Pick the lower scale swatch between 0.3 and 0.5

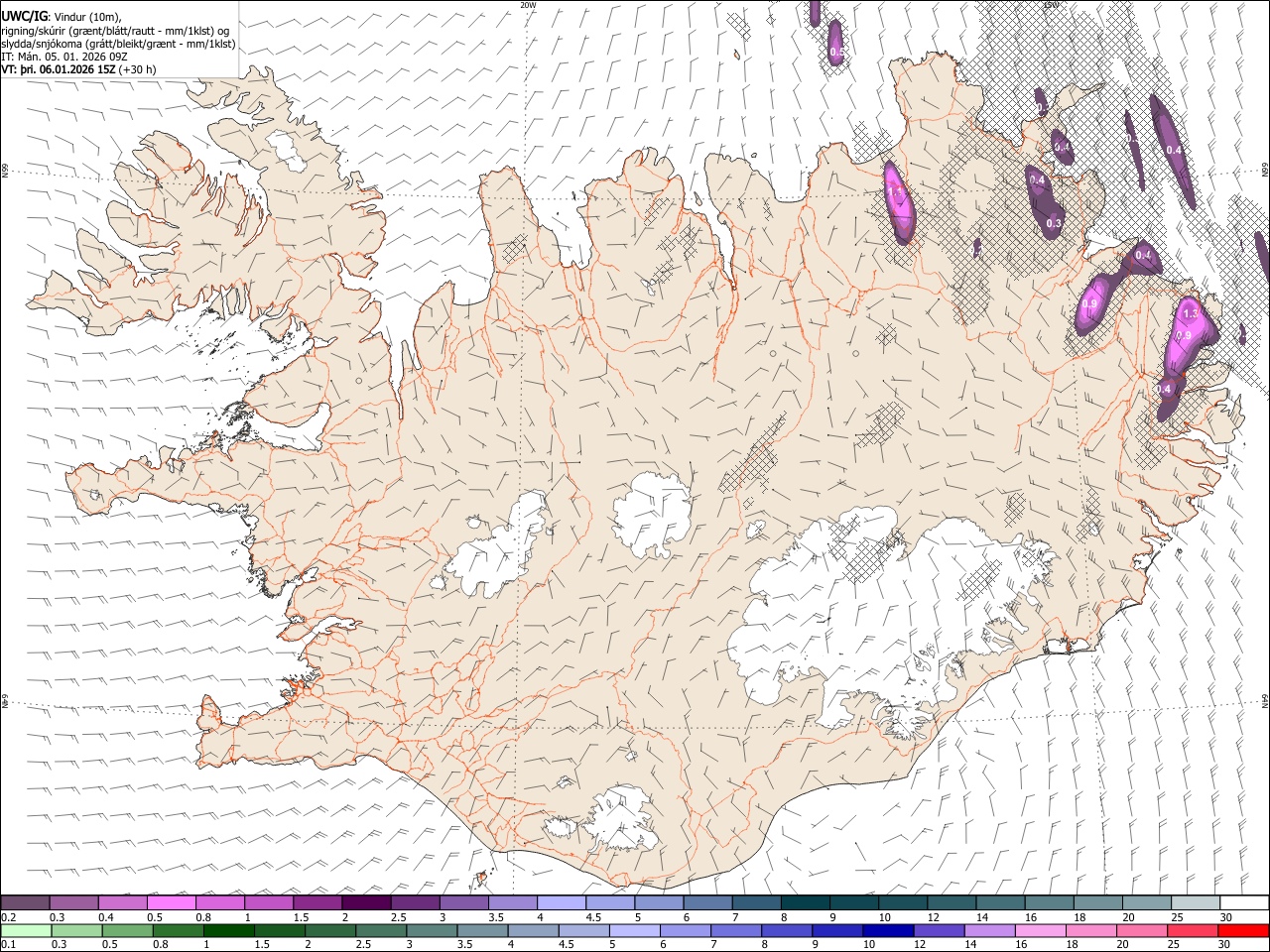tap(77, 930)
